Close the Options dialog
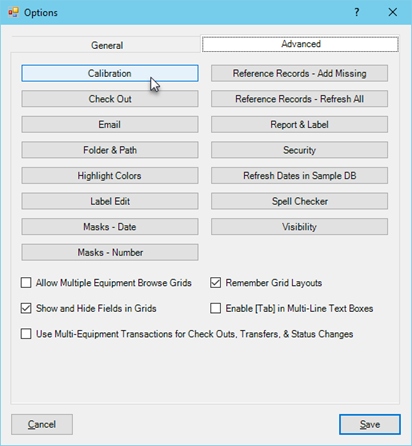This screenshot has width=412, height=446. tap(393, 12)
